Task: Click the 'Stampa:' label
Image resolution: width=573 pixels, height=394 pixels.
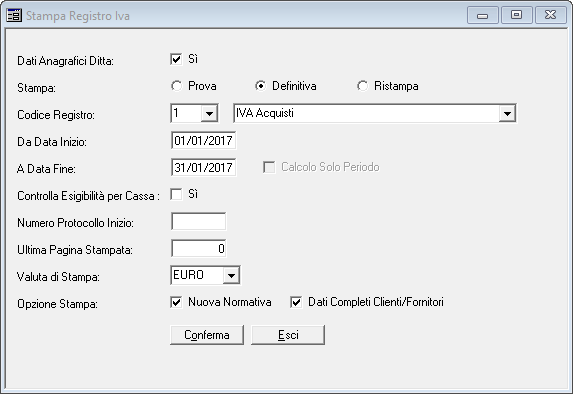Action: (36, 88)
